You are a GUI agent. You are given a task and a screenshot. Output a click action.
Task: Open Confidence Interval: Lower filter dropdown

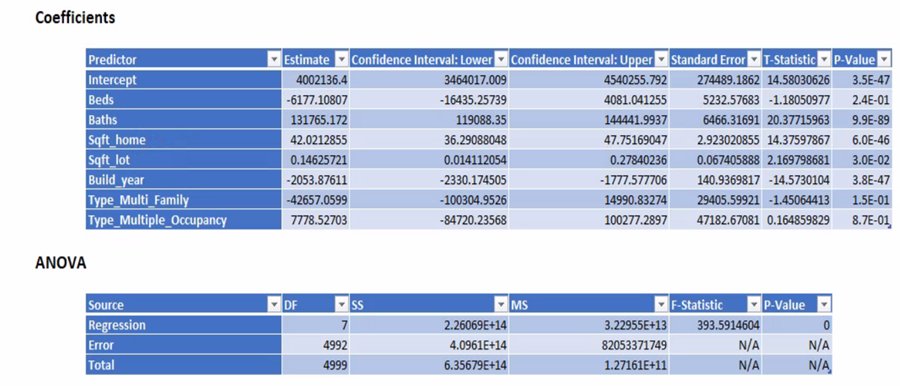point(501,60)
